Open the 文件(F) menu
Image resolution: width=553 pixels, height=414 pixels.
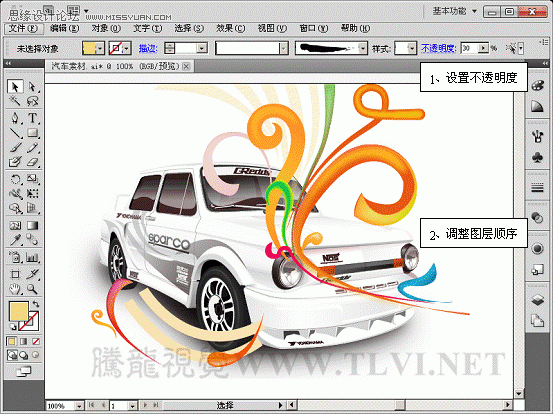pos(23,28)
